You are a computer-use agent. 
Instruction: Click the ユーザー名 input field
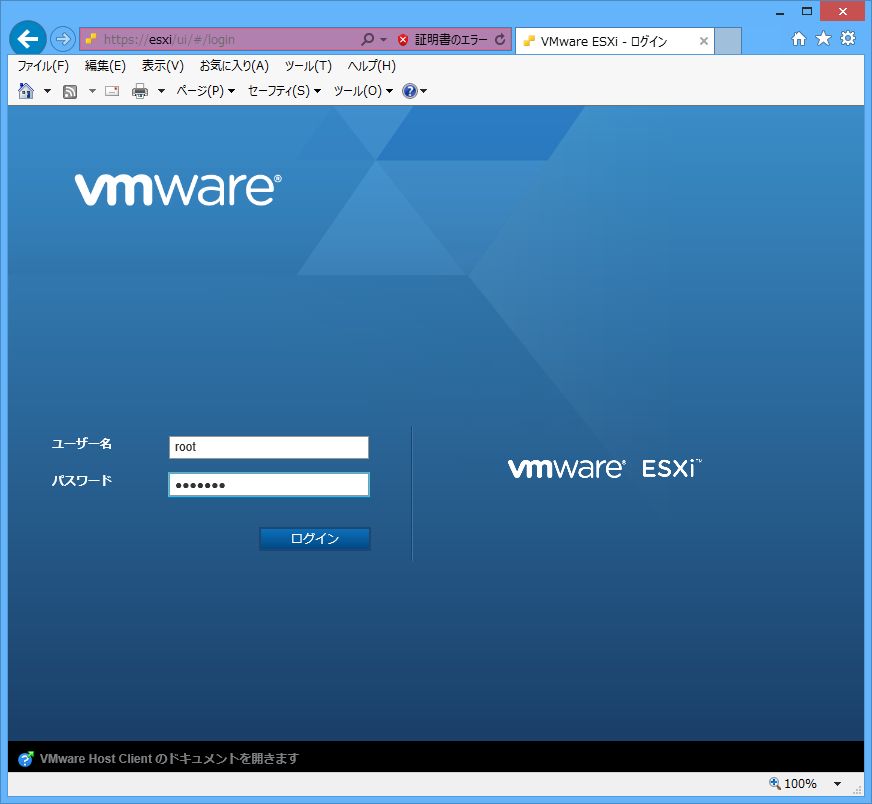[268, 447]
